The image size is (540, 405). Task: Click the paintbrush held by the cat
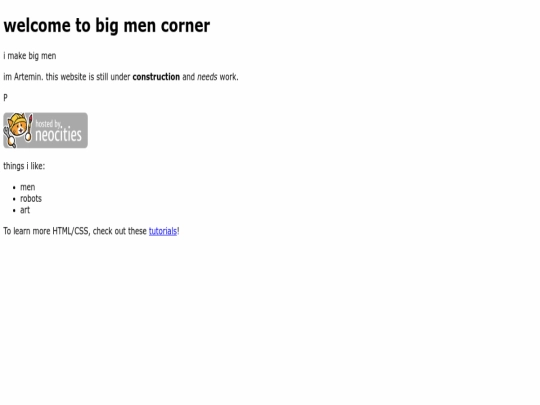[29, 127]
